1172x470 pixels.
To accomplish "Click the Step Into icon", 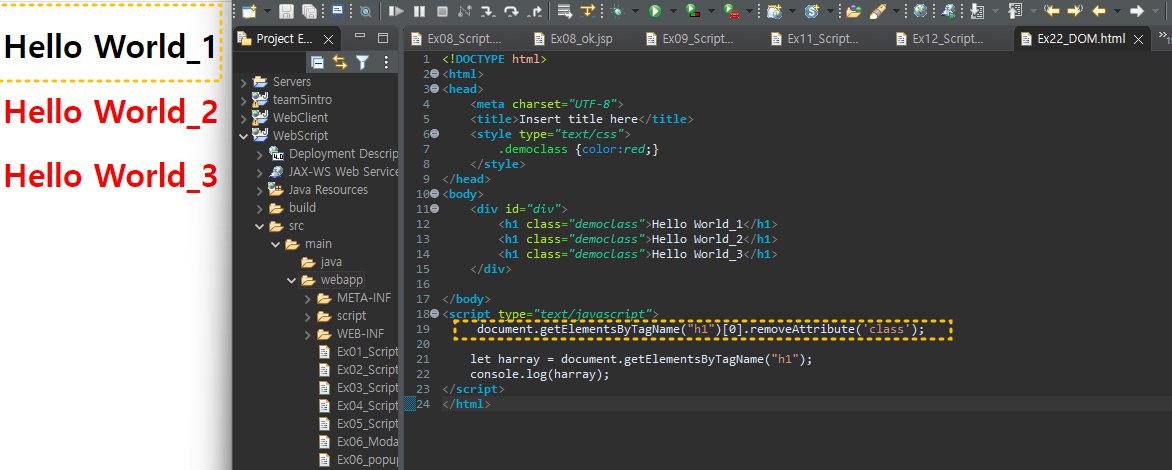I will (488, 11).
